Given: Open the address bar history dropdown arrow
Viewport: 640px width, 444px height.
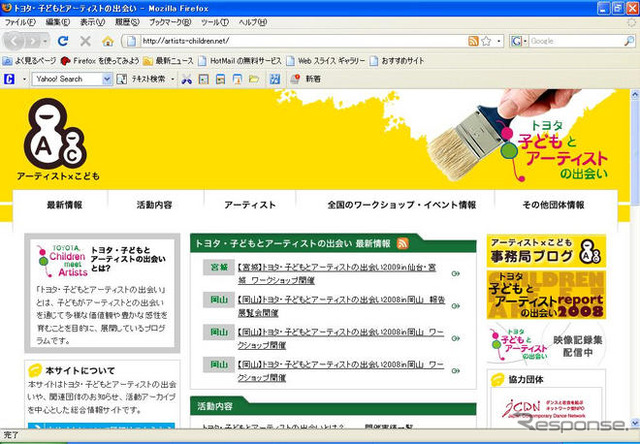Looking at the screenshot, I should [x=499, y=41].
